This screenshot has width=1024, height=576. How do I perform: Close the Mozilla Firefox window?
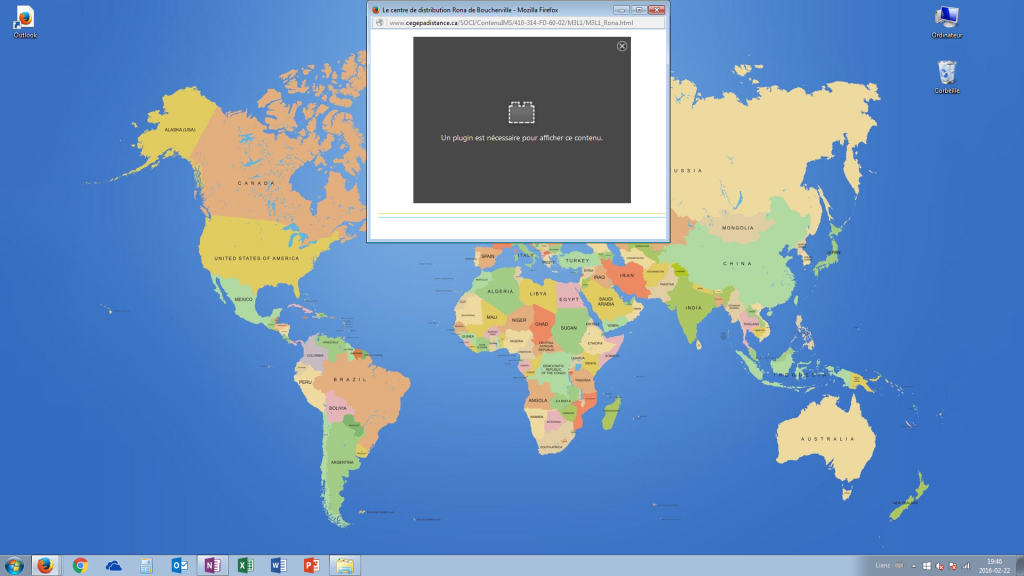[656, 10]
